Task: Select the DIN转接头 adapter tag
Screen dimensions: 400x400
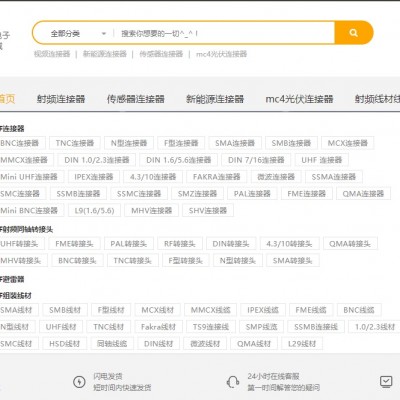Action: pyautogui.click(x=231, y=244)
